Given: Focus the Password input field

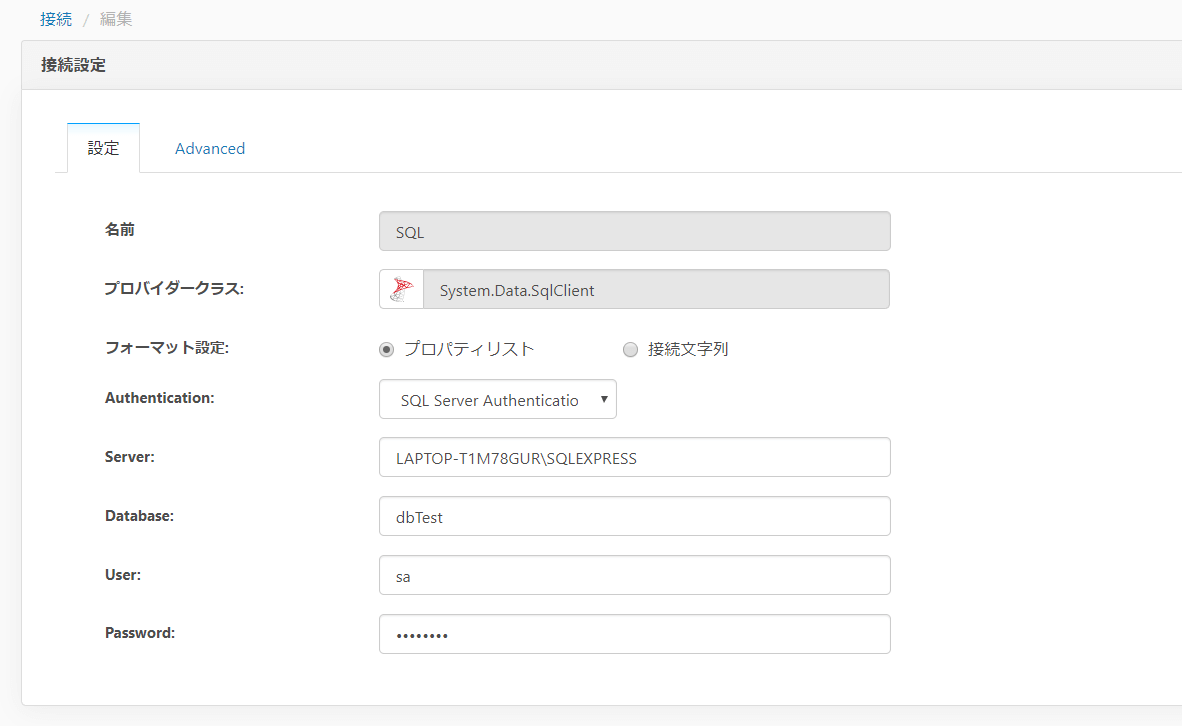Looking at the screenshot, I should point(634,635).
